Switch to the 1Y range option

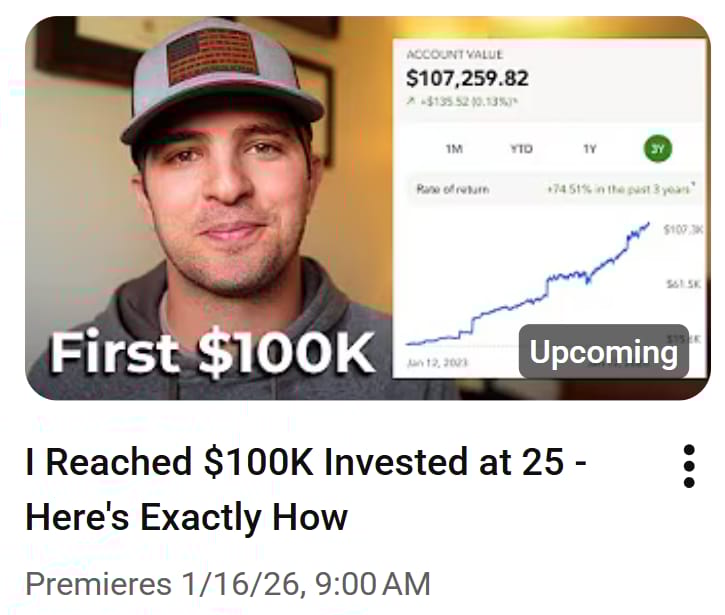(590, 149)
